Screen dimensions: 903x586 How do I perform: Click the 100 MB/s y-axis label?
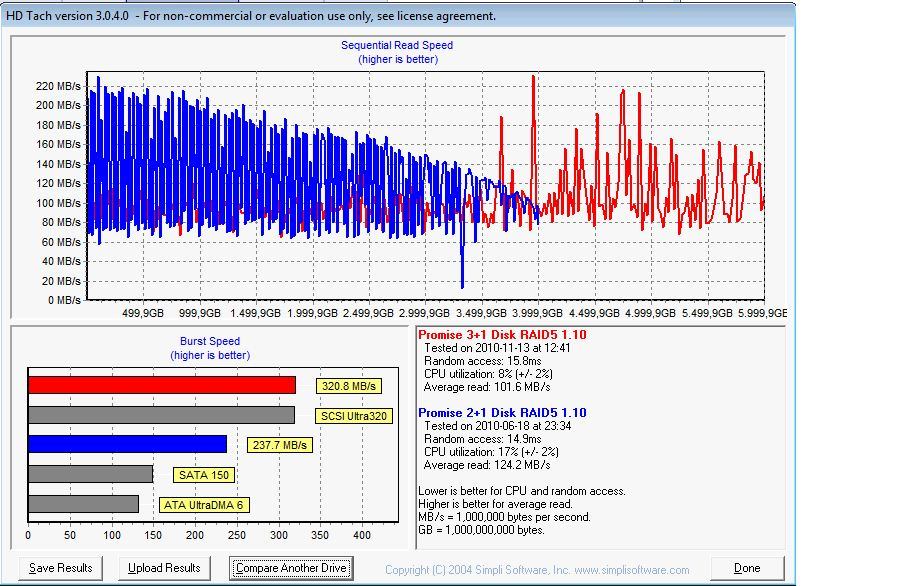pos(58,203)
